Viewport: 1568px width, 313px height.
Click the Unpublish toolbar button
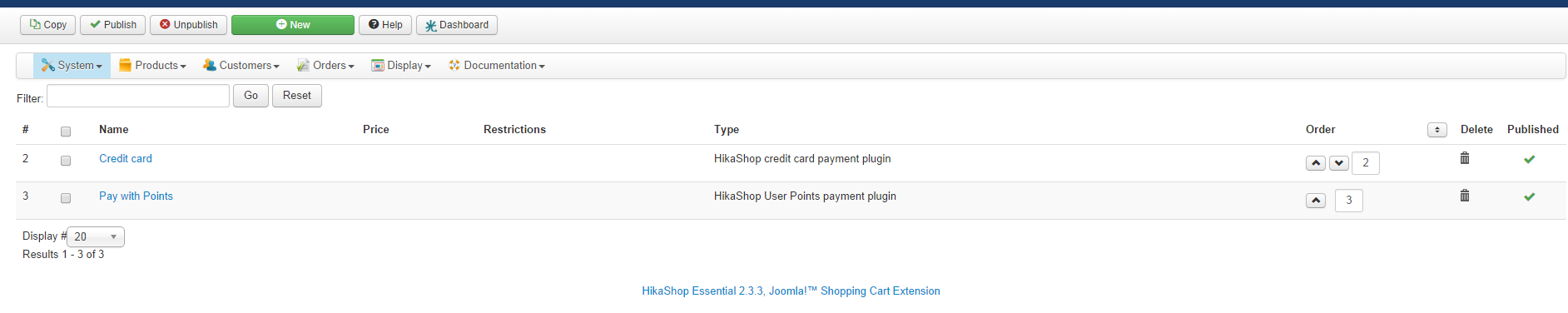tap(188, 25)
